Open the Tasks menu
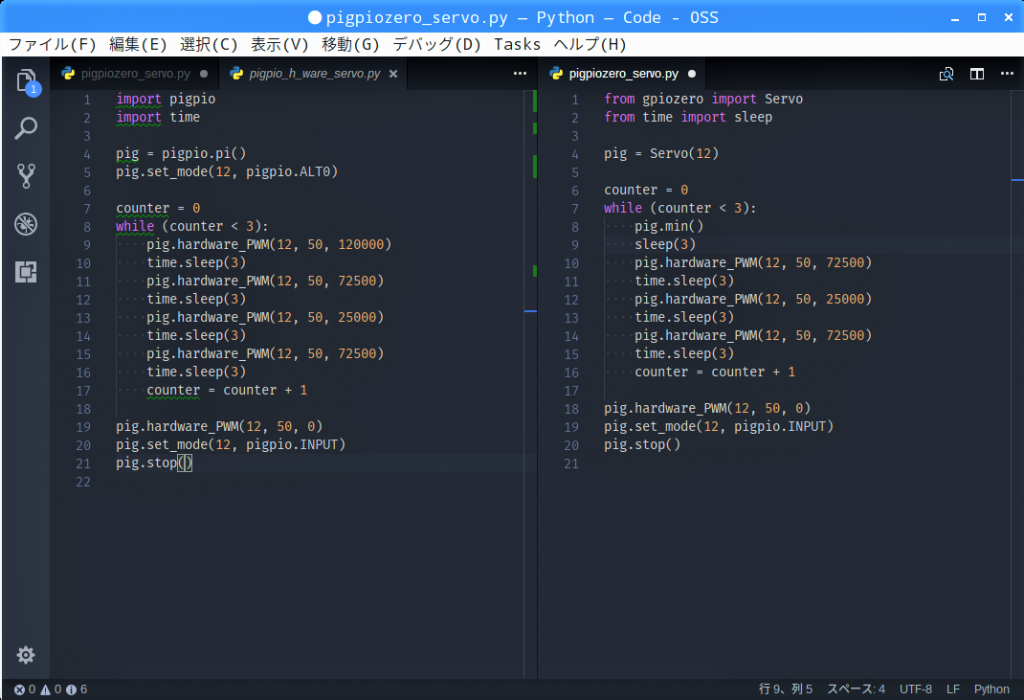This screenshot has height=700, width=1024. 517,44
